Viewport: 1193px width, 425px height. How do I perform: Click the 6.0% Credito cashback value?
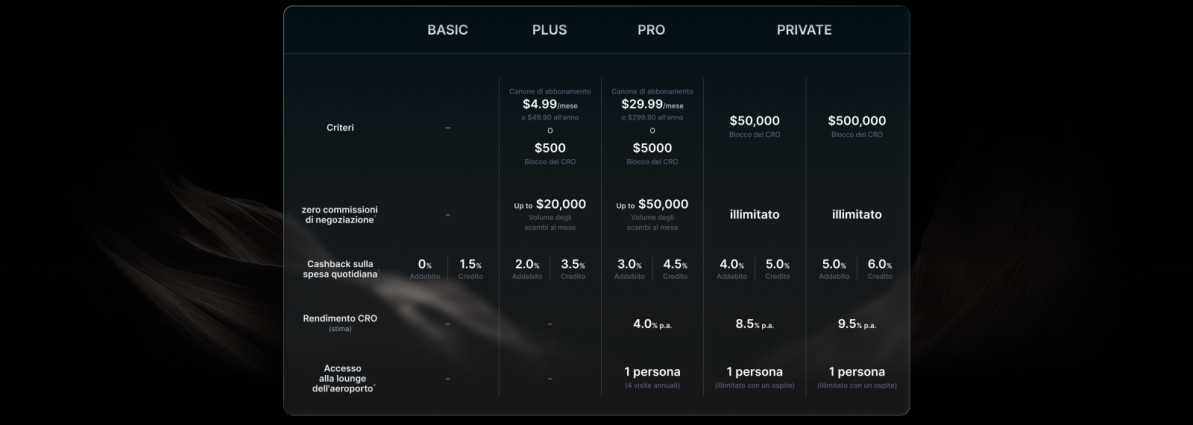coord(879,265)
